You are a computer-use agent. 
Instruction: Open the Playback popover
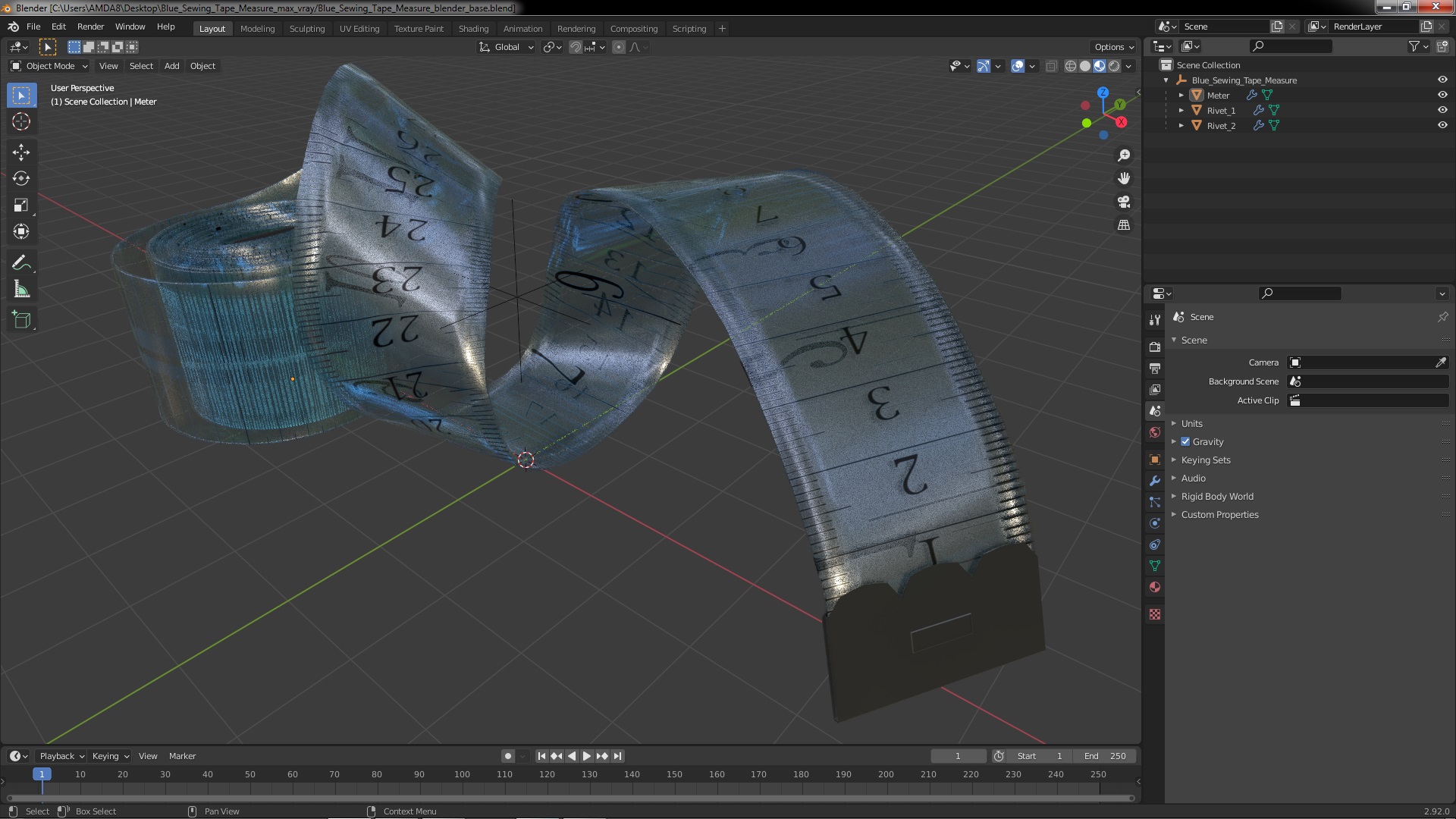[x=61, y=756]
